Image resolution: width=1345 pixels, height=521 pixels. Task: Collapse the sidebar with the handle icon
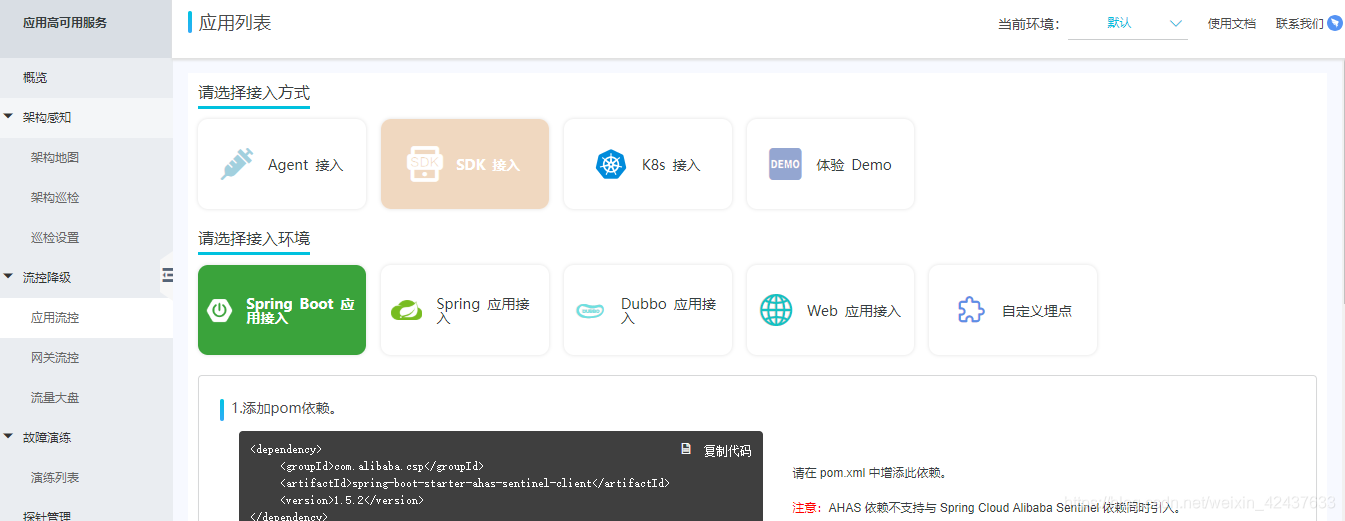click(167, 275)
